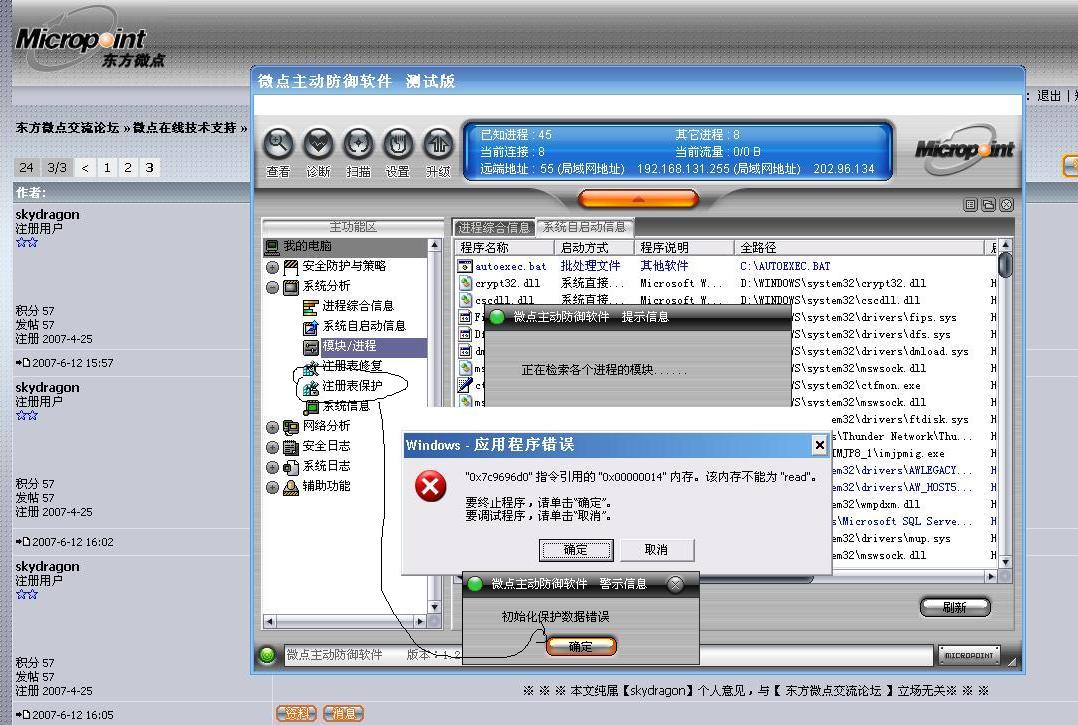Viewport: 1078px width, 725px height.
Task: Expand the 安全防护与策略 tree node
Action: (272, 267)
